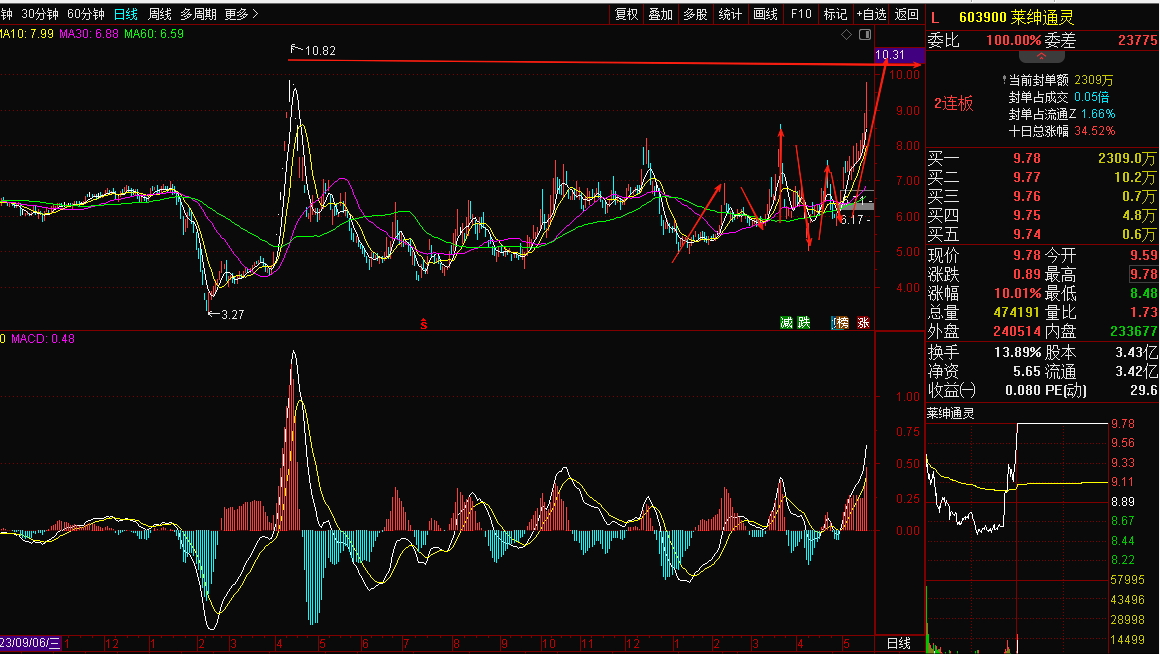Switch to the 30分钟 period tab

tap(40, 14)
